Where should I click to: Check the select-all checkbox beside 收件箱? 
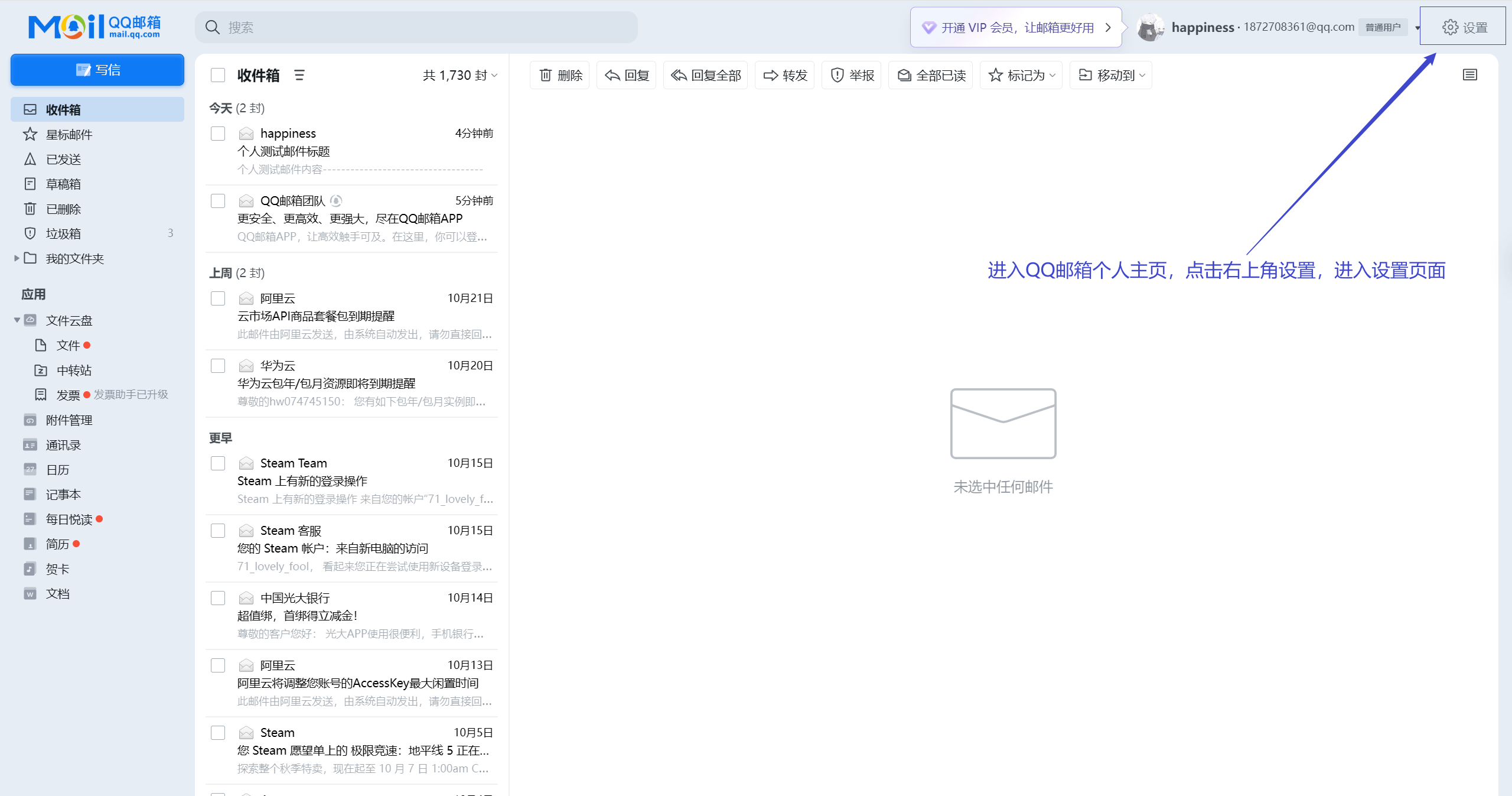218,75
